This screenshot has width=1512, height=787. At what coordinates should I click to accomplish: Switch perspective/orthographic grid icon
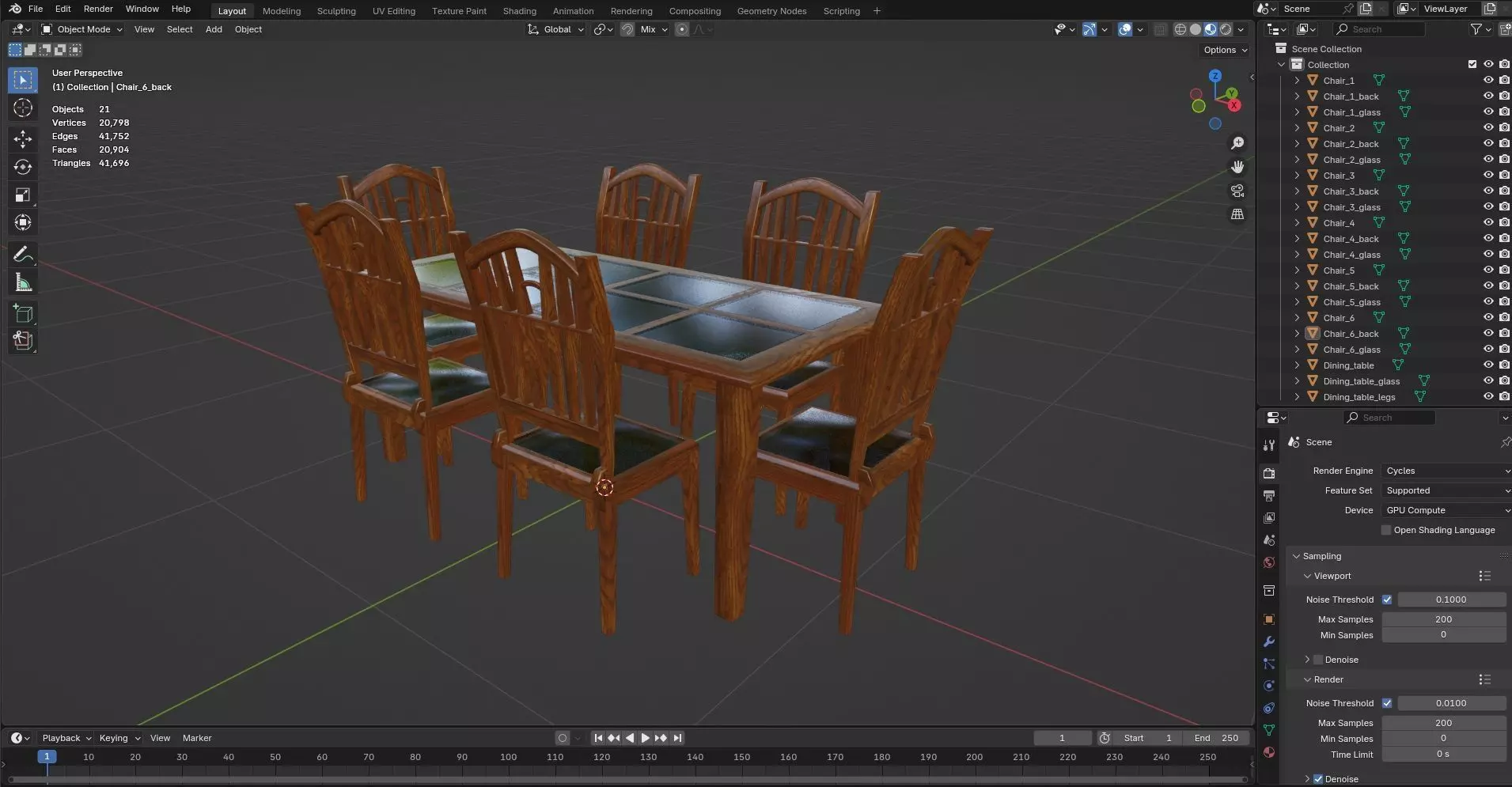(x=1237, y=214)
